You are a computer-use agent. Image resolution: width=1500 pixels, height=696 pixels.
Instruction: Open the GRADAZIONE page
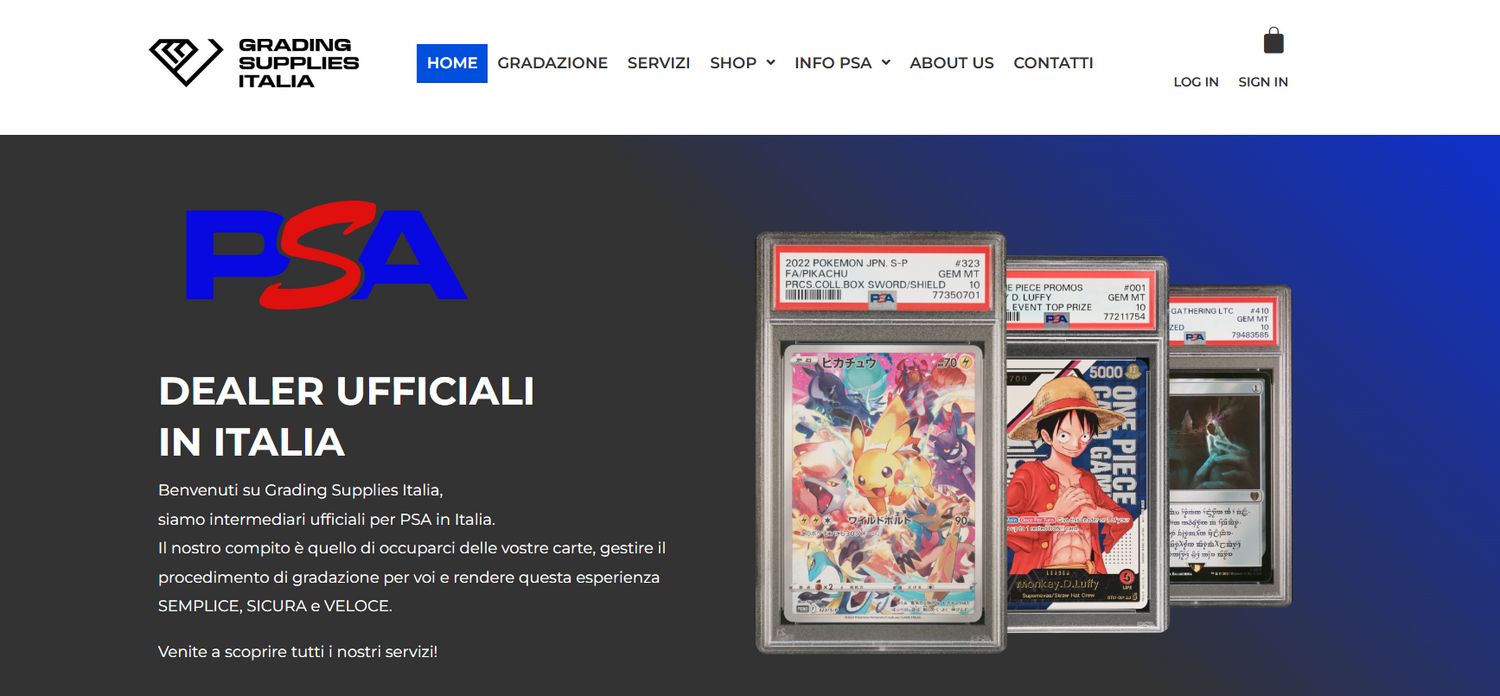tap(552, 63)
